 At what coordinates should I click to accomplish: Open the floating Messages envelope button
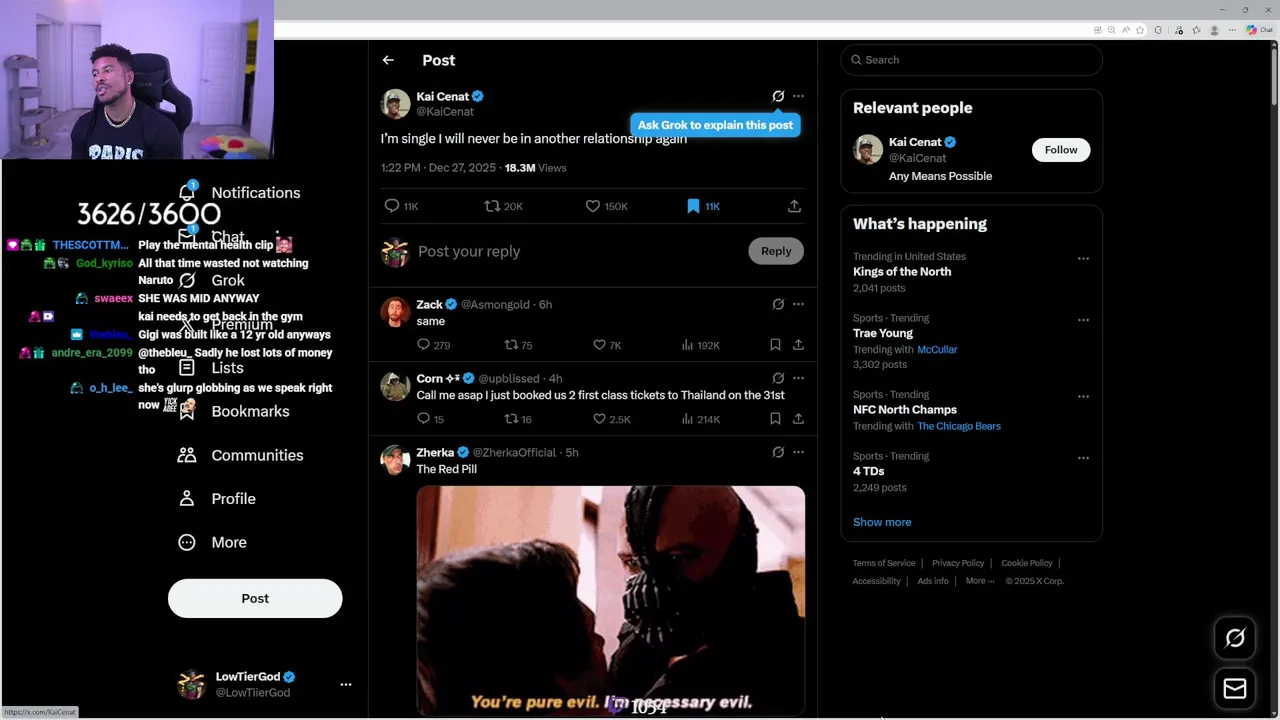pyautogui.click(x=1235, y=688)
